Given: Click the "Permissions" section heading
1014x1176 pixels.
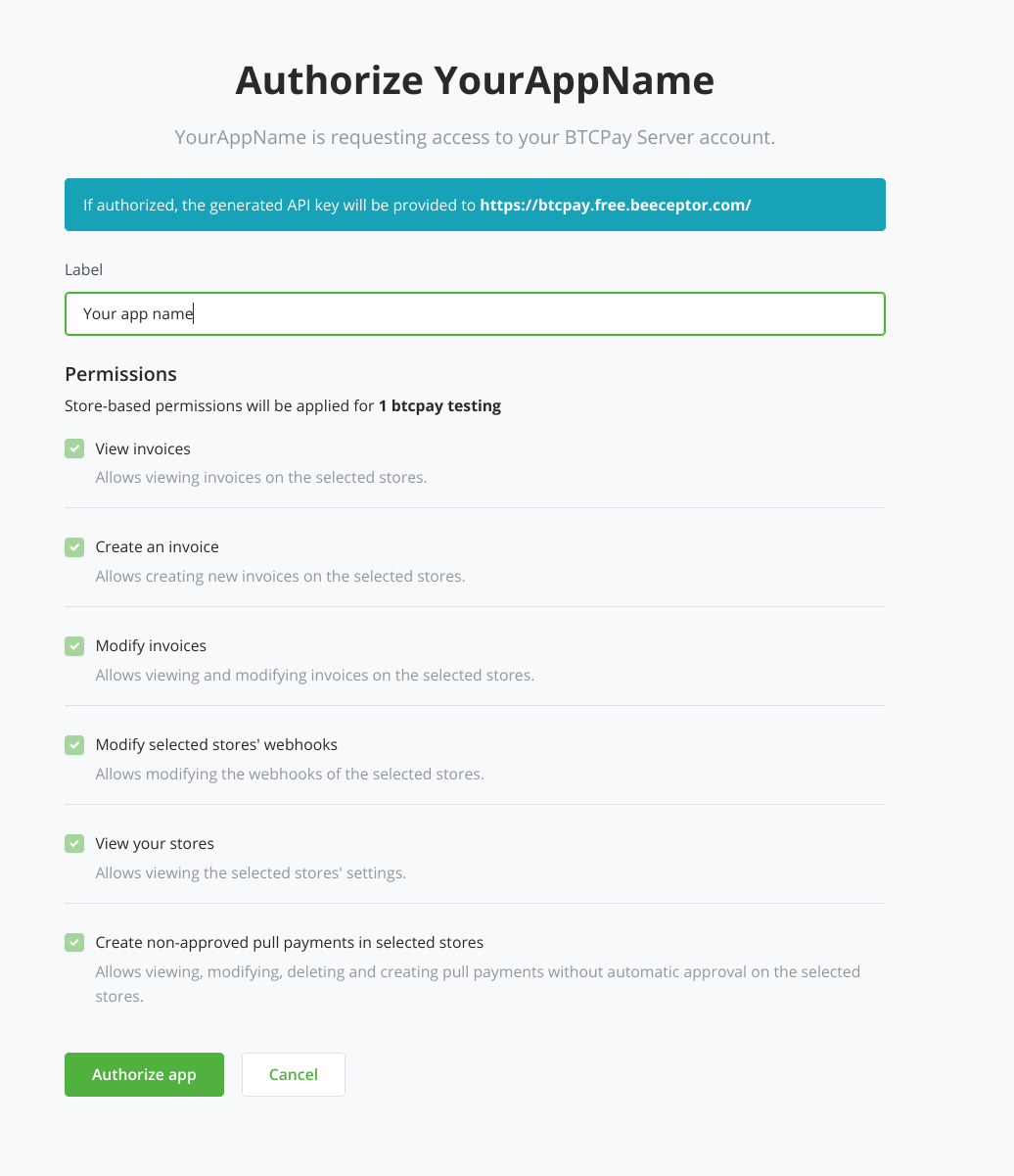Looking at the screenshot, I should (x=120, y=374).
